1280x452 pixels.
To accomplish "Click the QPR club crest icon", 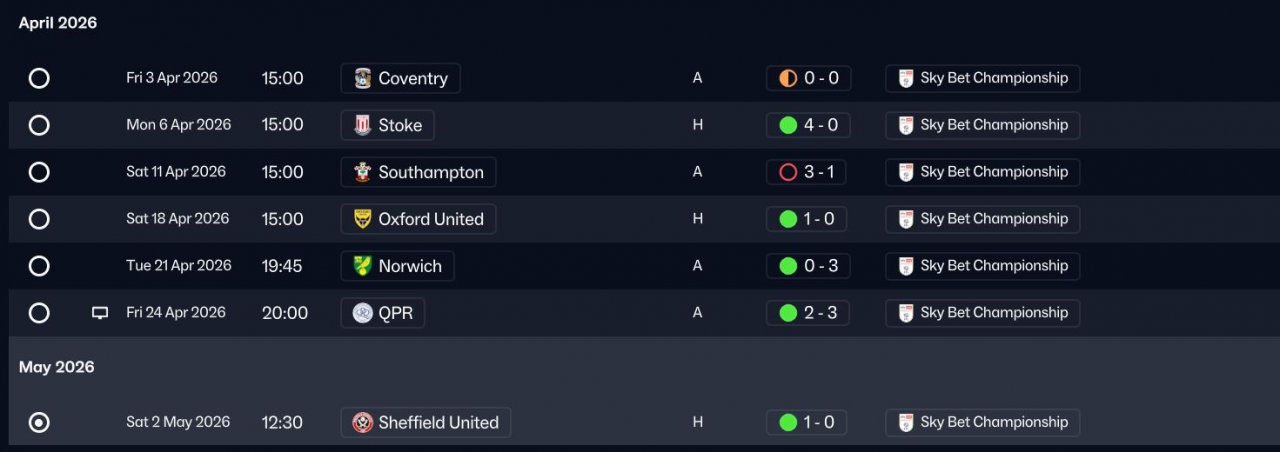I will [x=362, y=313].
